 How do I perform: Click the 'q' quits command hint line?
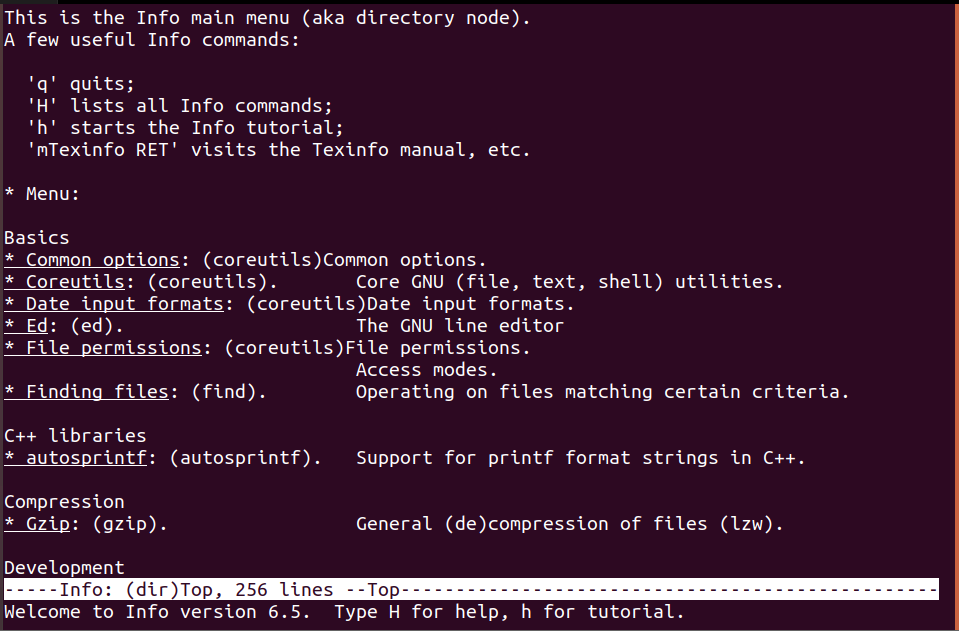pyautogui.click(x=81, y=84)
